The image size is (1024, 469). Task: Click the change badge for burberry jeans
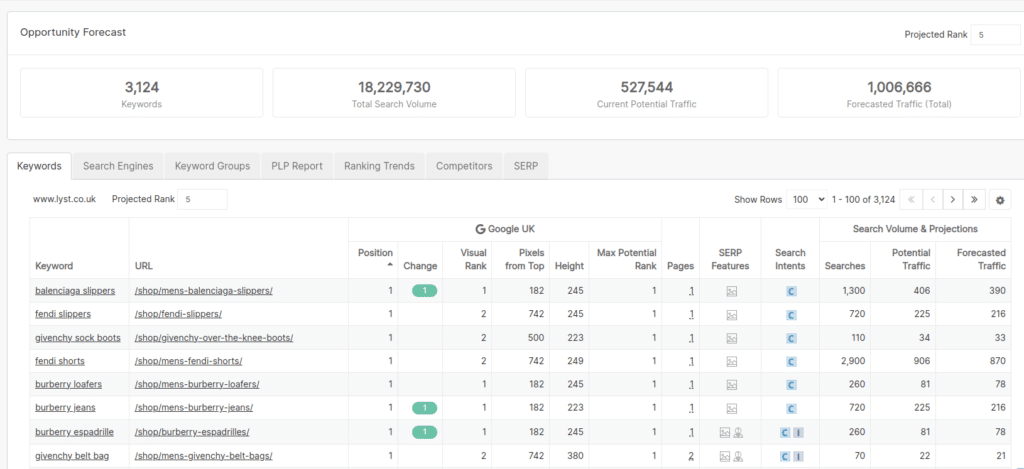[x=424, y=408]
